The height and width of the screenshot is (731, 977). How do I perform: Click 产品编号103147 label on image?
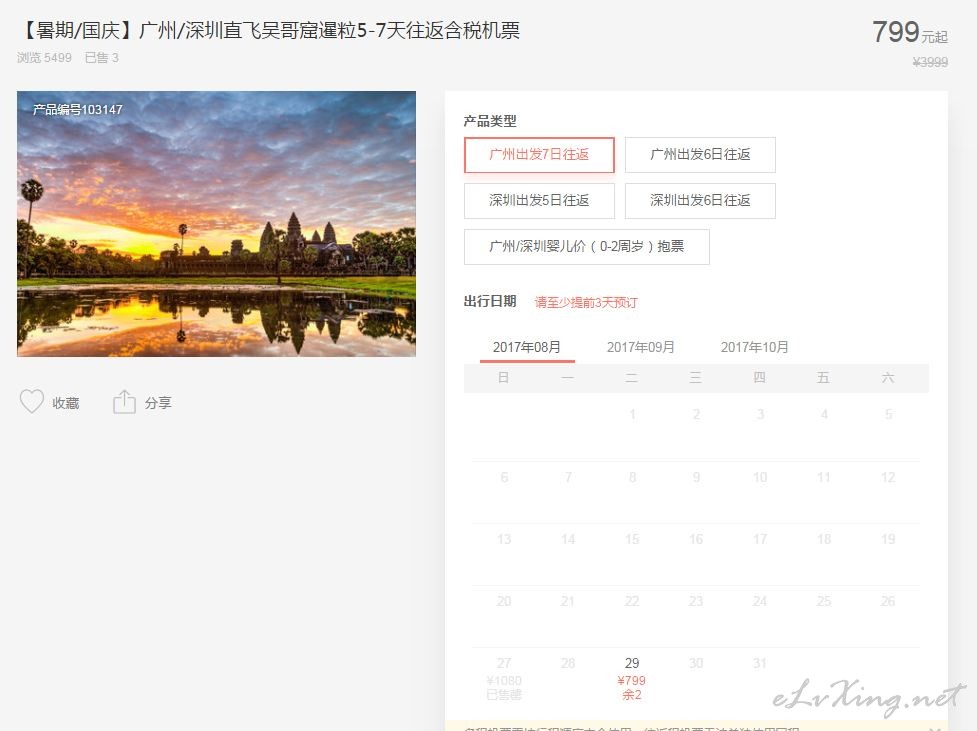coord(78,110)
